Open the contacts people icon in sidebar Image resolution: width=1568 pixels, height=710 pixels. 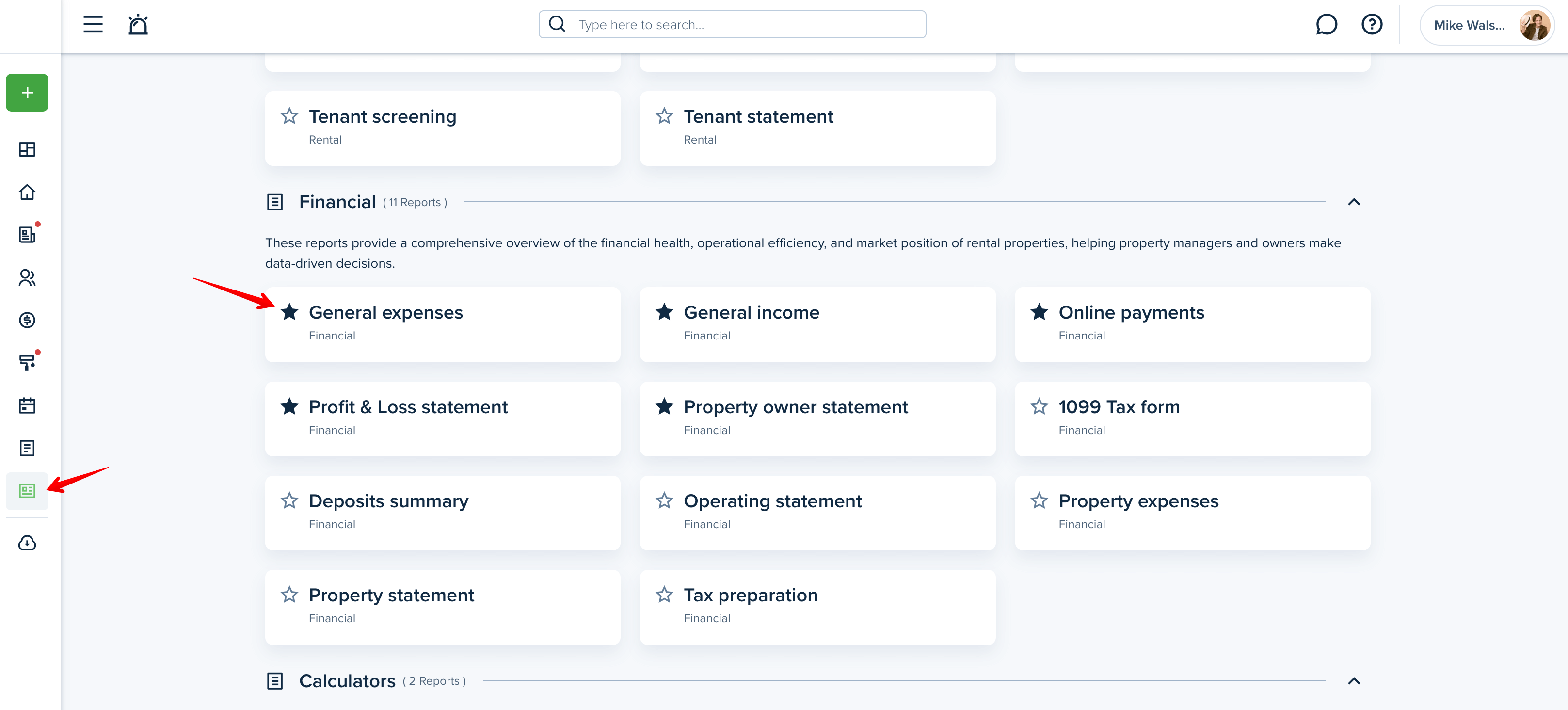coord(27,278)
